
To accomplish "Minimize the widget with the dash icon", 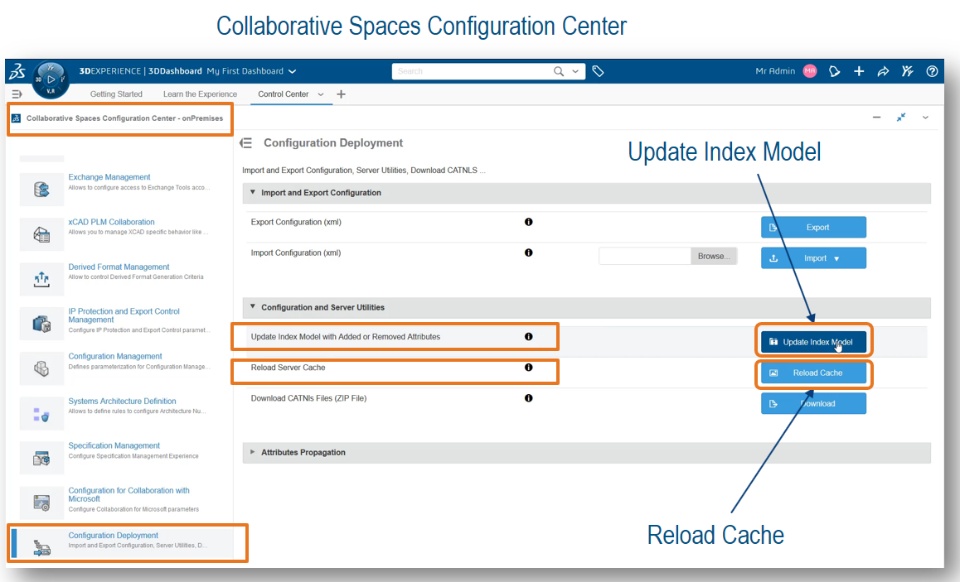I will tap(877, 118).
